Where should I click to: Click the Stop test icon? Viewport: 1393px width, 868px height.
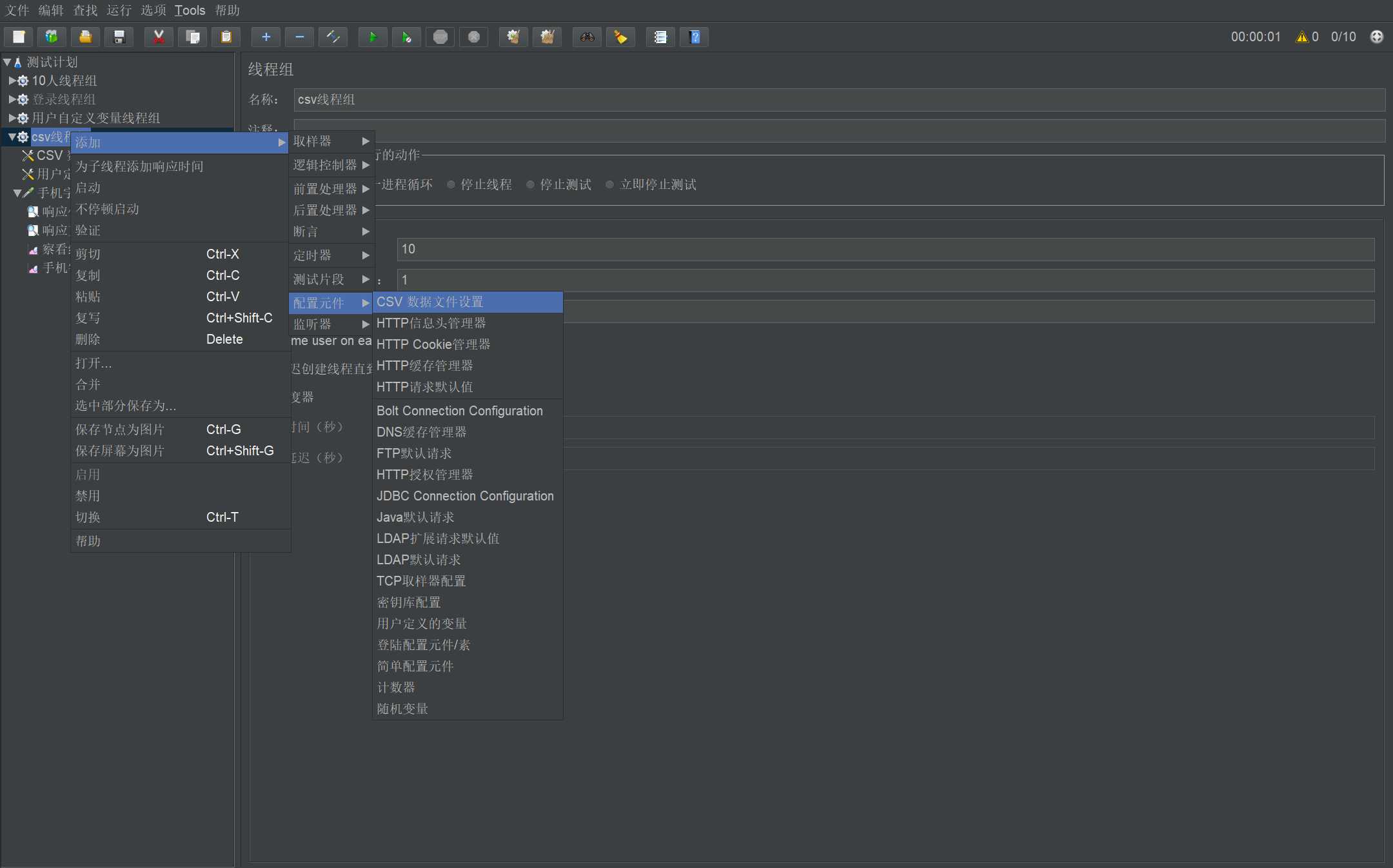pos(440,37)
